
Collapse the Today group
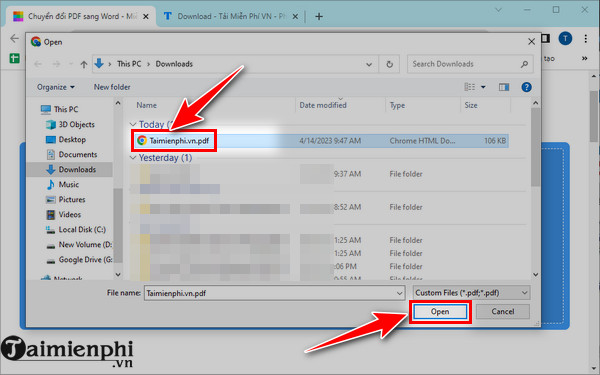pyautogui.click(x=133, y=124)
